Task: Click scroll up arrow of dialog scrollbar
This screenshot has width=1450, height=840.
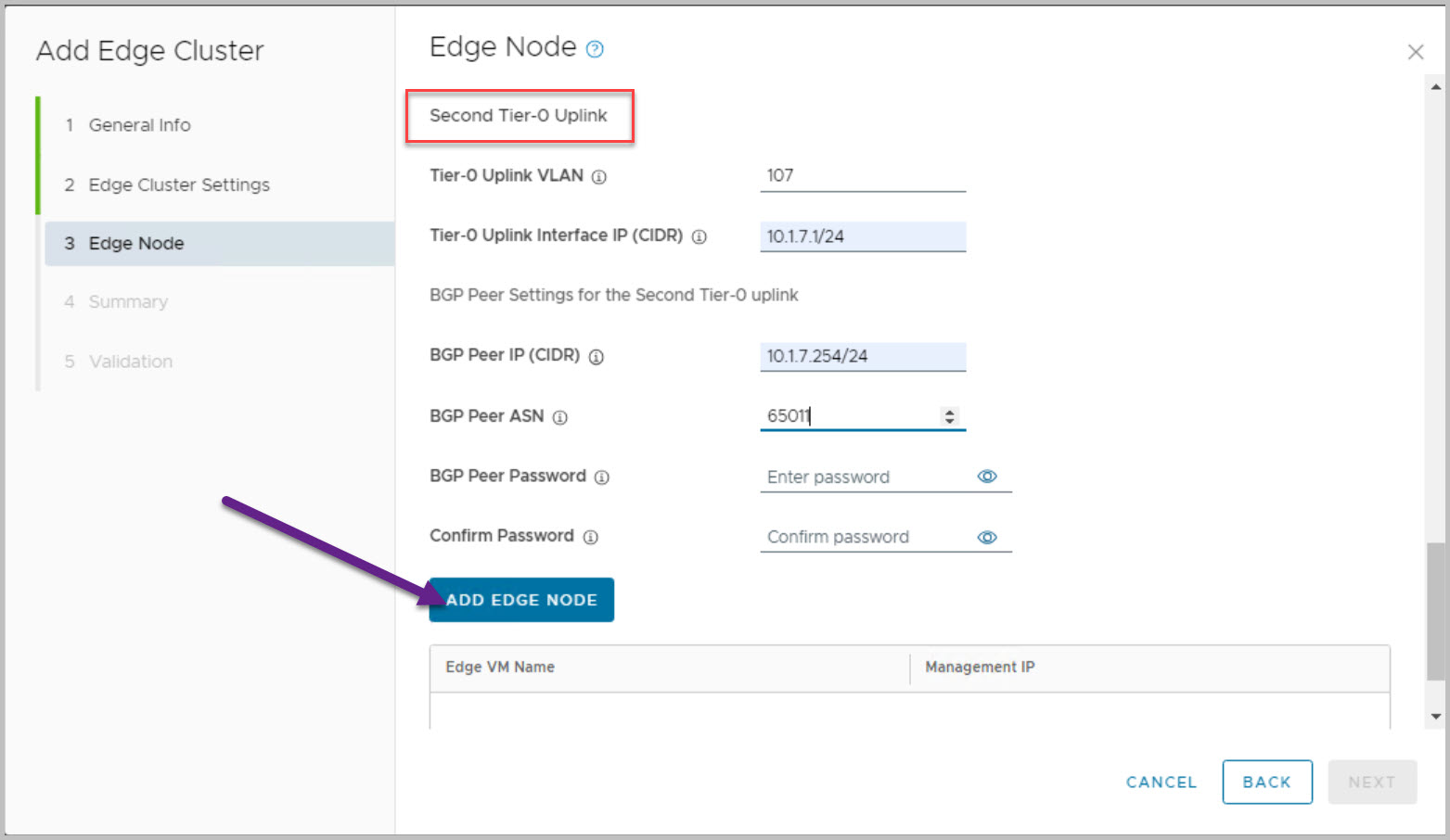Action: pyautogui.click(x=1436, y=87)
